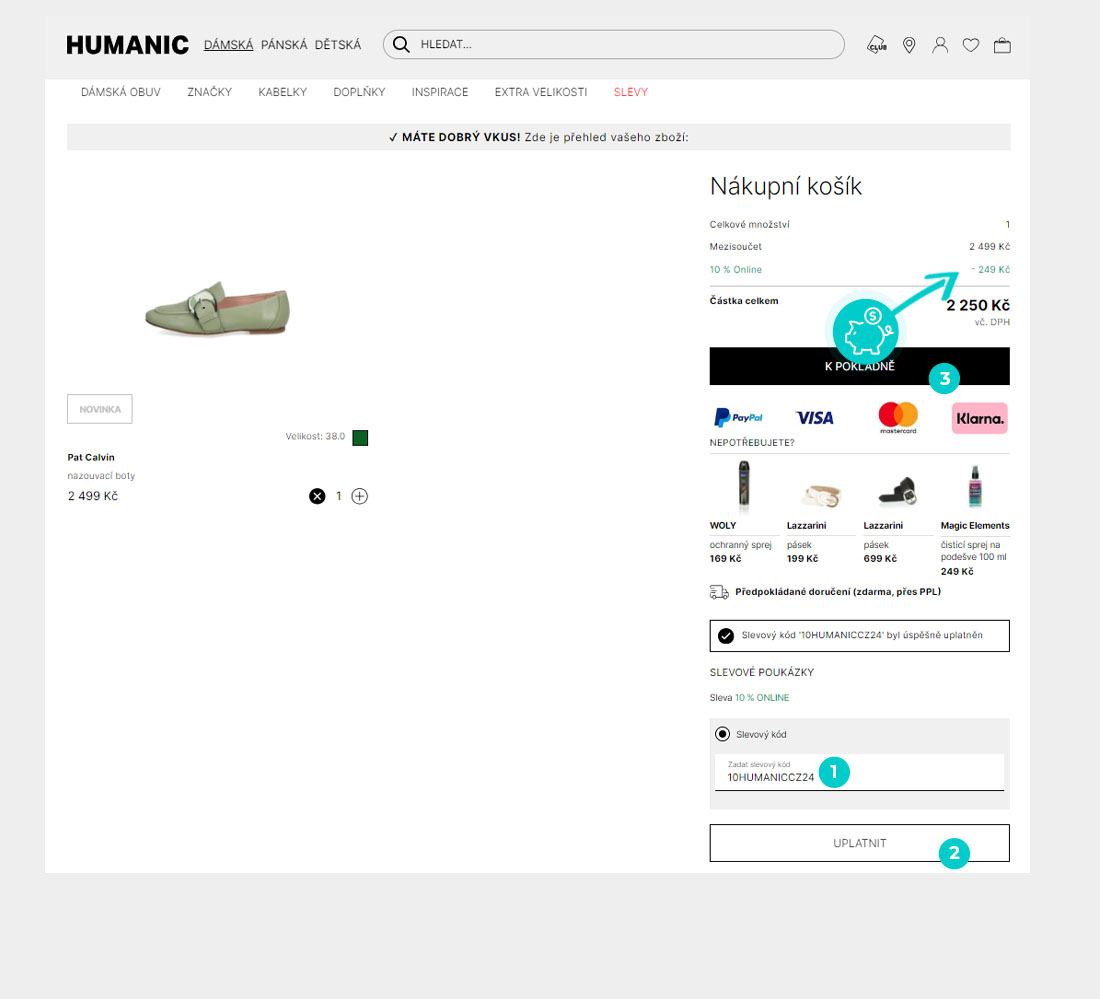Click the MÁTE DOBRÝ VKUS! banner text

click(461, 138)
